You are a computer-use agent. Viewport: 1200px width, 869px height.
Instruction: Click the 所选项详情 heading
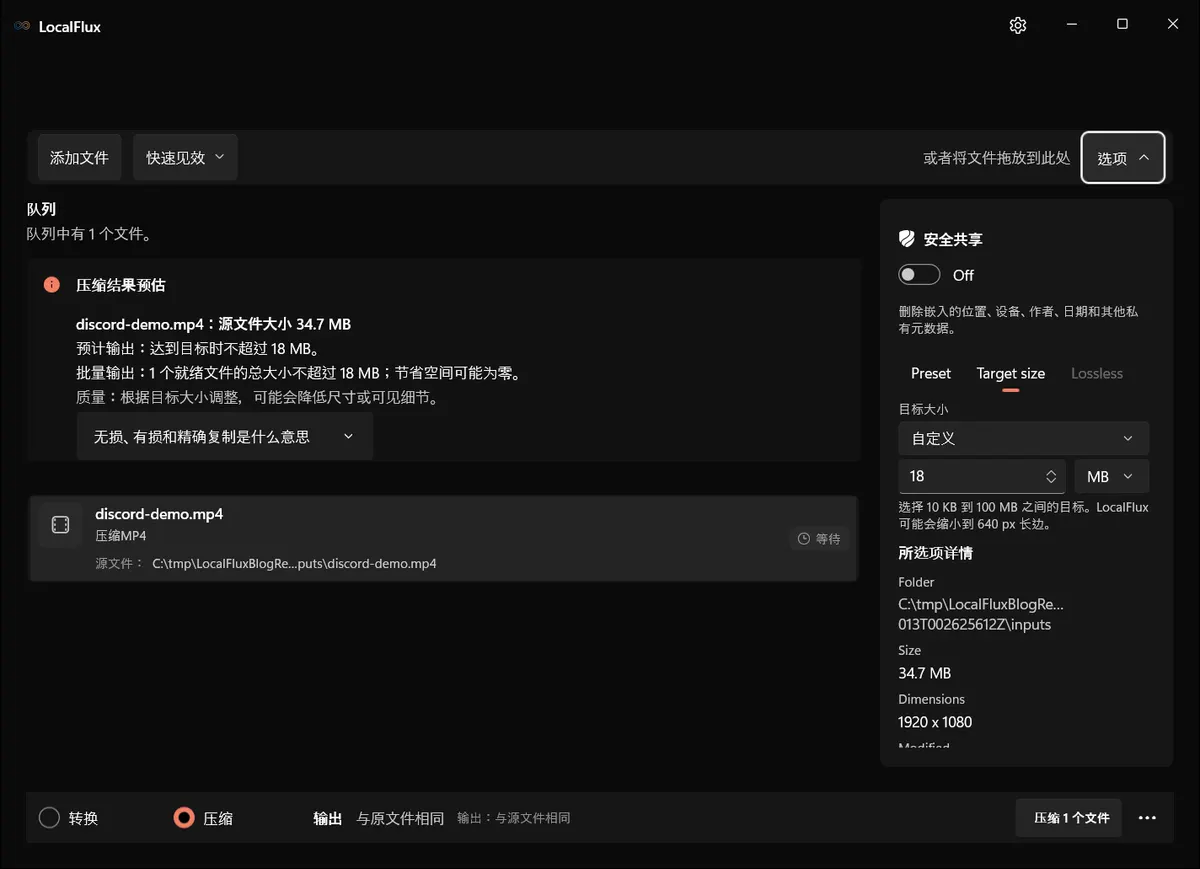pos(936,553)
